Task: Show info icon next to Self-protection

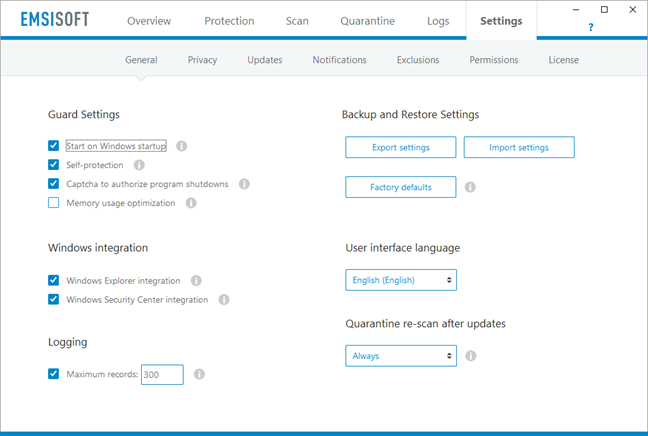Action: pos(139,165)
